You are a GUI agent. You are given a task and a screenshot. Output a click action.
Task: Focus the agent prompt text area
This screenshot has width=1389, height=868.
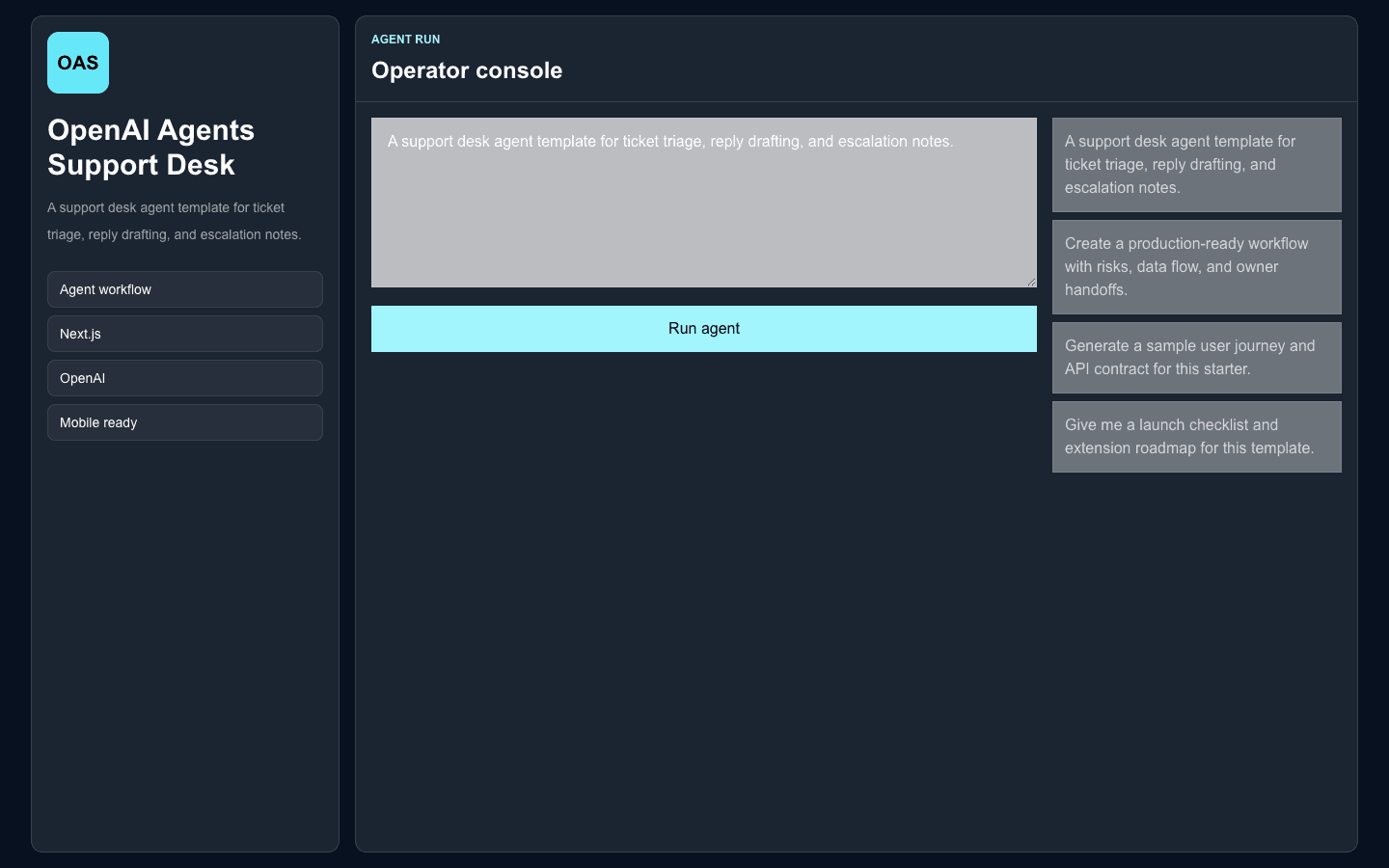[704, 203]
